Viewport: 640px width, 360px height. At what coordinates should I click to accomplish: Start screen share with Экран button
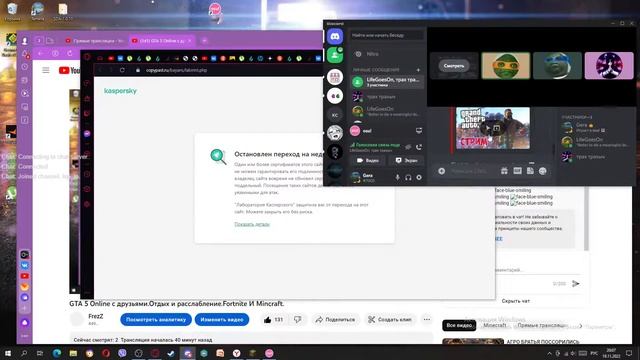[406, 160]
